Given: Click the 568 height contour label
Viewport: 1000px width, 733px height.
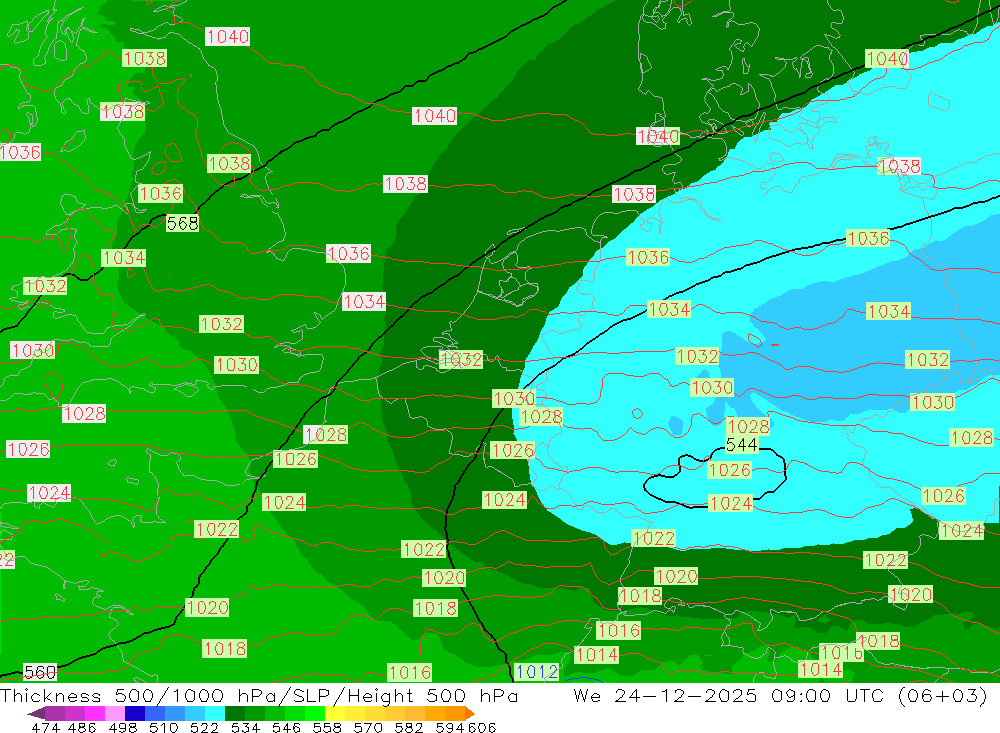Looking at the screenshot, I should point(182,223).
